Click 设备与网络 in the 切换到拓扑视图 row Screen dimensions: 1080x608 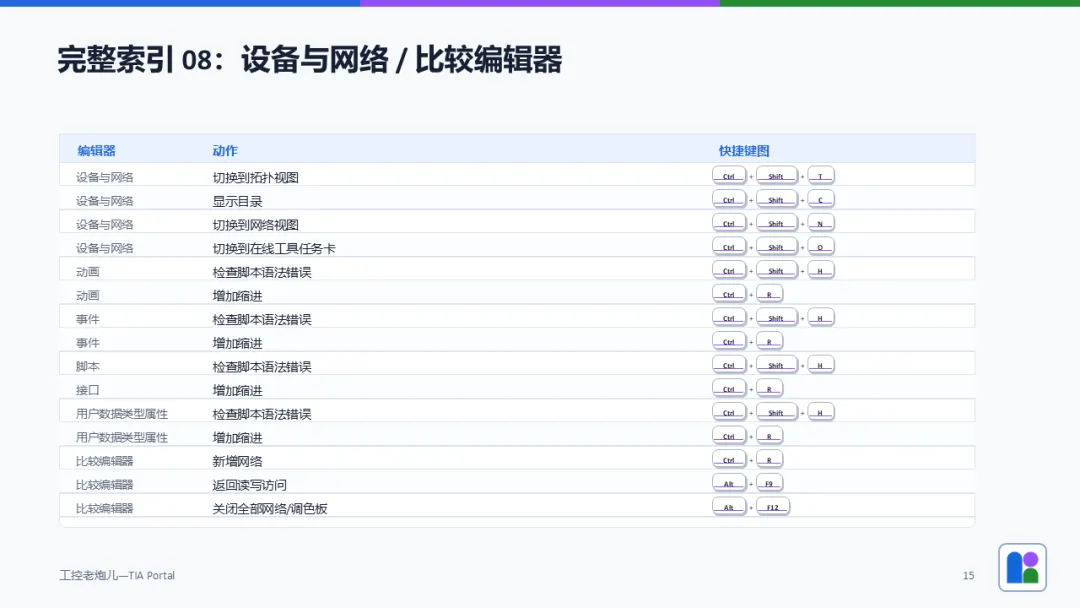point(105,177)
